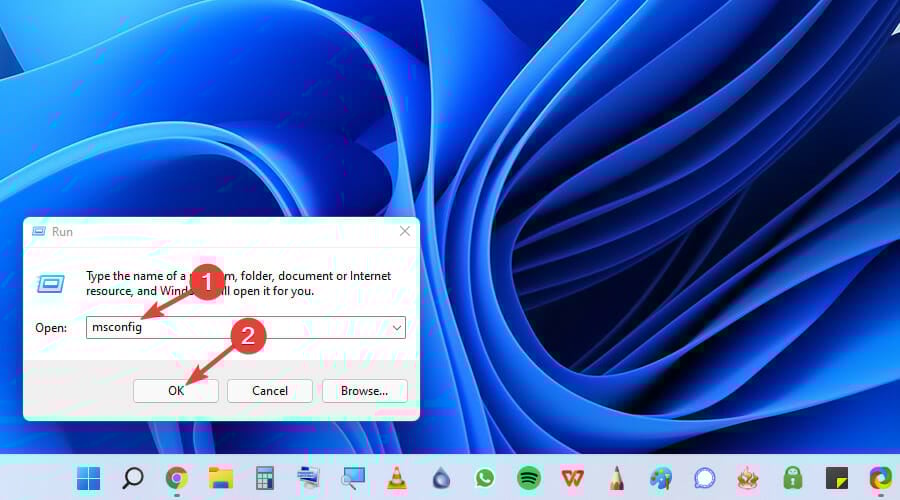Click the Browse... button

(x=364, y=391)
